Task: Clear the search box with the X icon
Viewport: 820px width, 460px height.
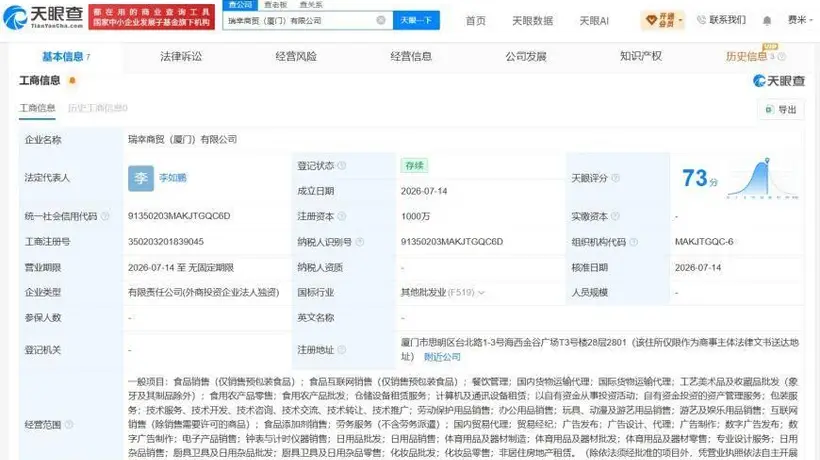Action: tap(381, 20)
